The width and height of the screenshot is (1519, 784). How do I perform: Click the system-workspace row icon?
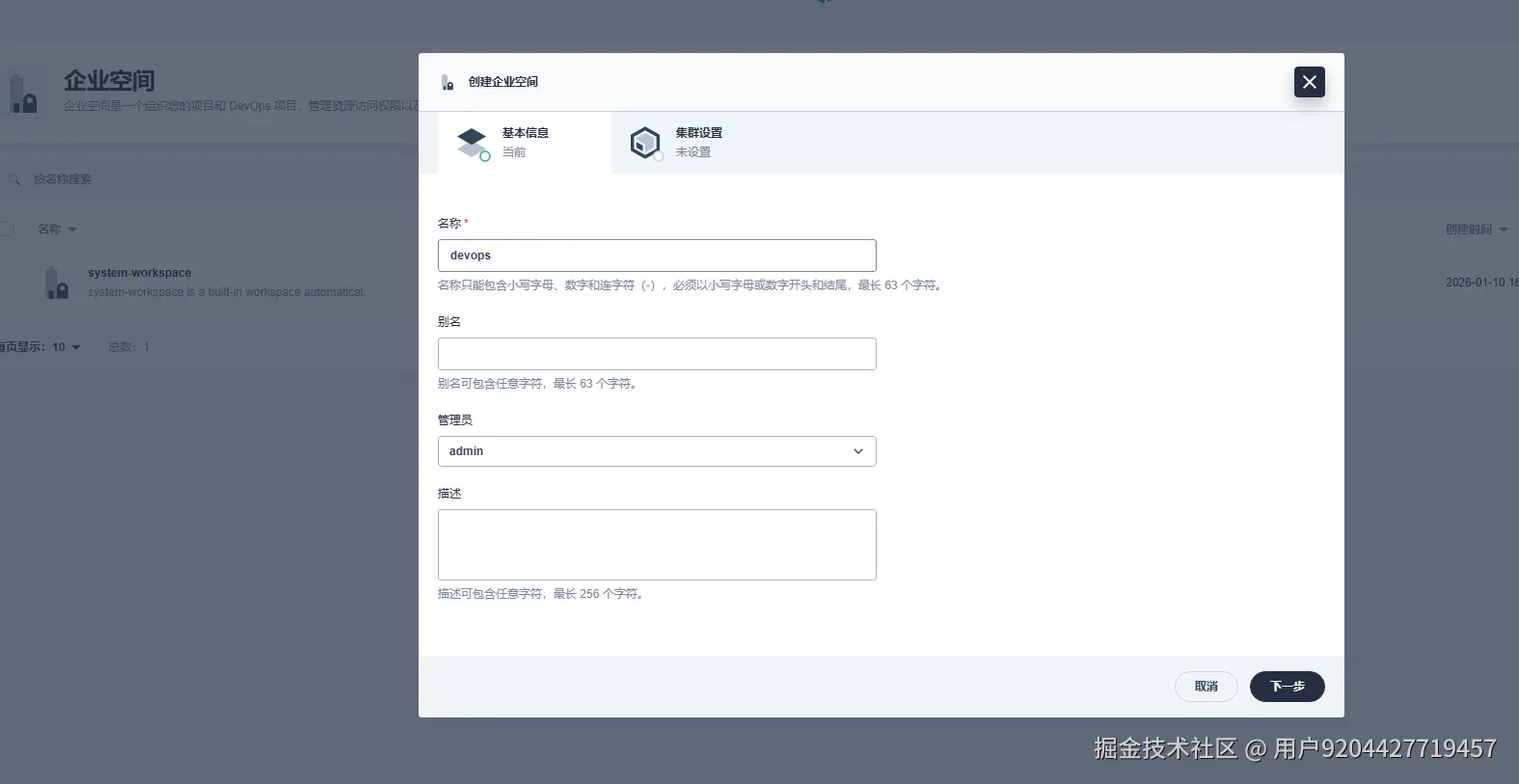coord(57,283)
